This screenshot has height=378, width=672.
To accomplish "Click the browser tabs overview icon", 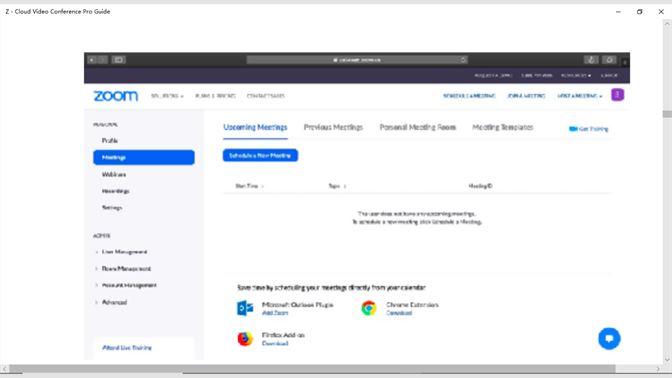I will pyautogui.click(x=609, y=60).
